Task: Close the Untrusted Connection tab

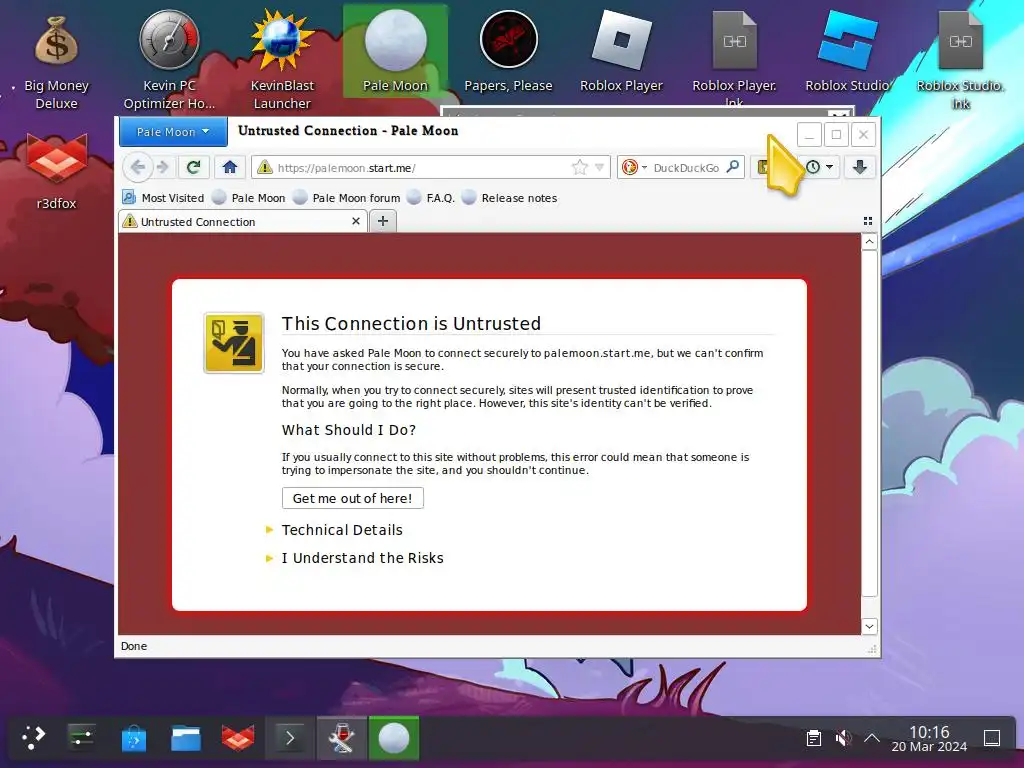Action: [356, 221]
